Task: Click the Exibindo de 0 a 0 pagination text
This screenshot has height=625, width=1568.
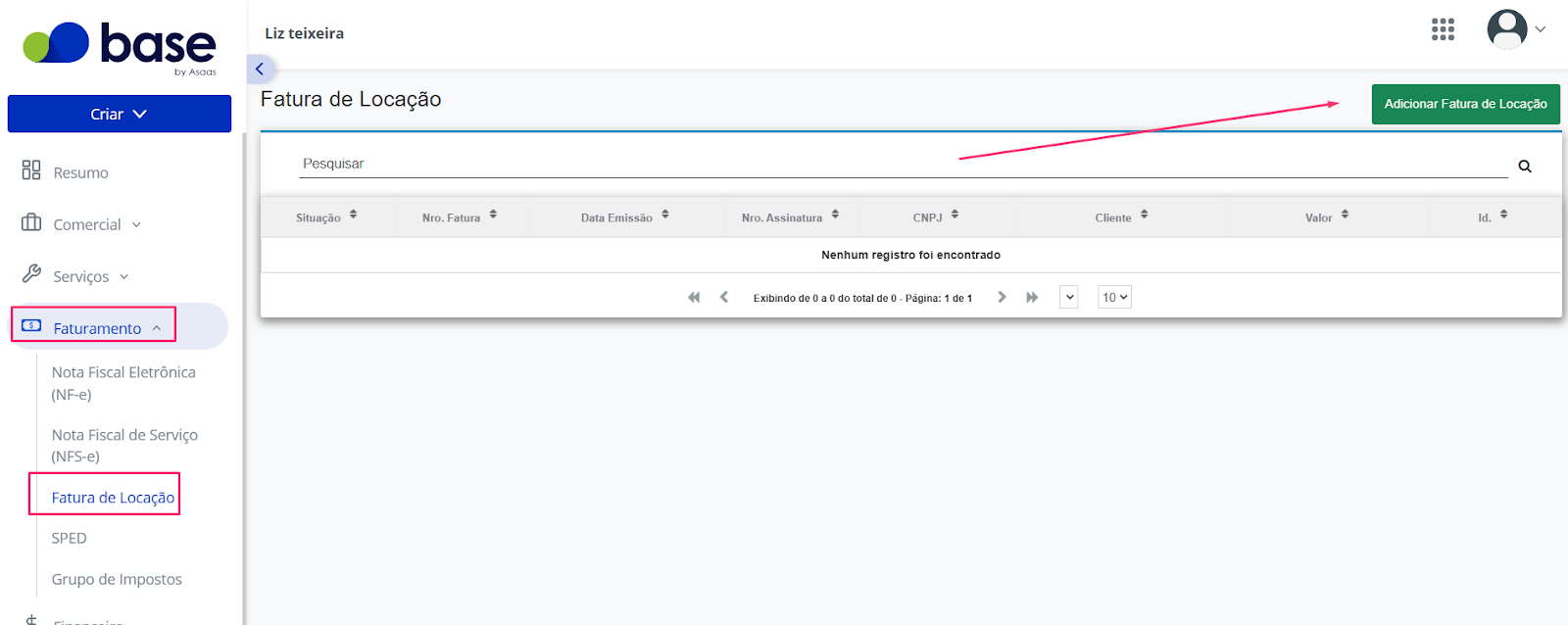Action: click(x=862, y=298)
